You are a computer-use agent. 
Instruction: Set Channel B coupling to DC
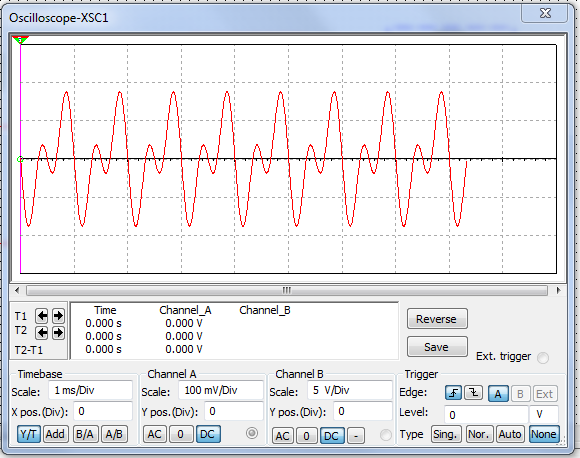(x=331, y=435)
